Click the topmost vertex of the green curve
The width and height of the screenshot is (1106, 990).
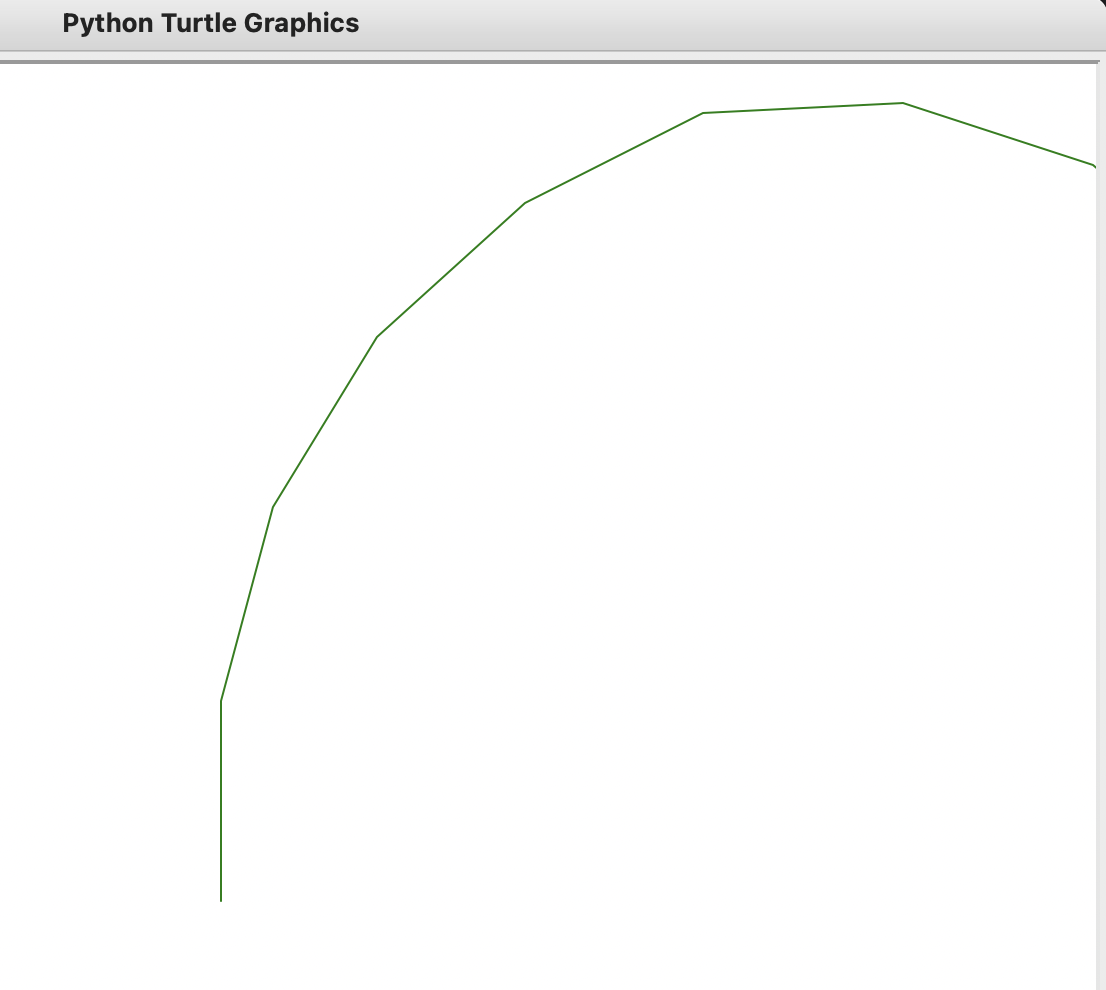coord(903,103)
